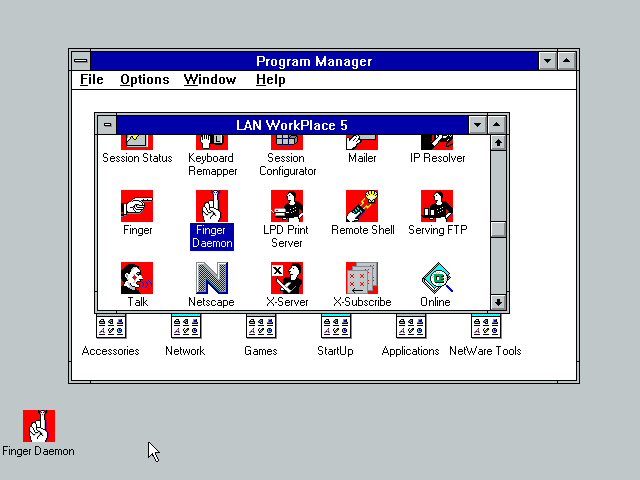Select the X-Subscribe icon
The image size is (640, 480).
362,278
